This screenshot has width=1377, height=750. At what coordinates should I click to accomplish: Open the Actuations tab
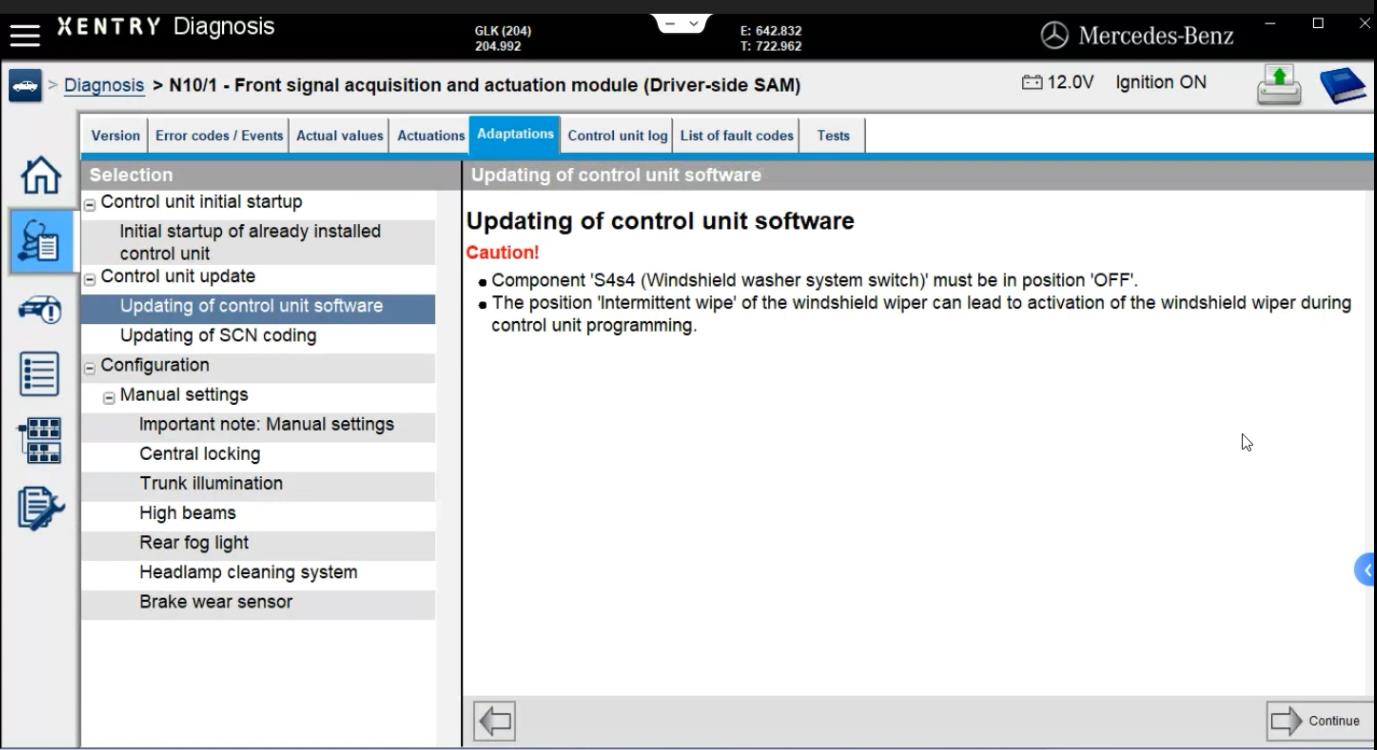coord(430,136)
